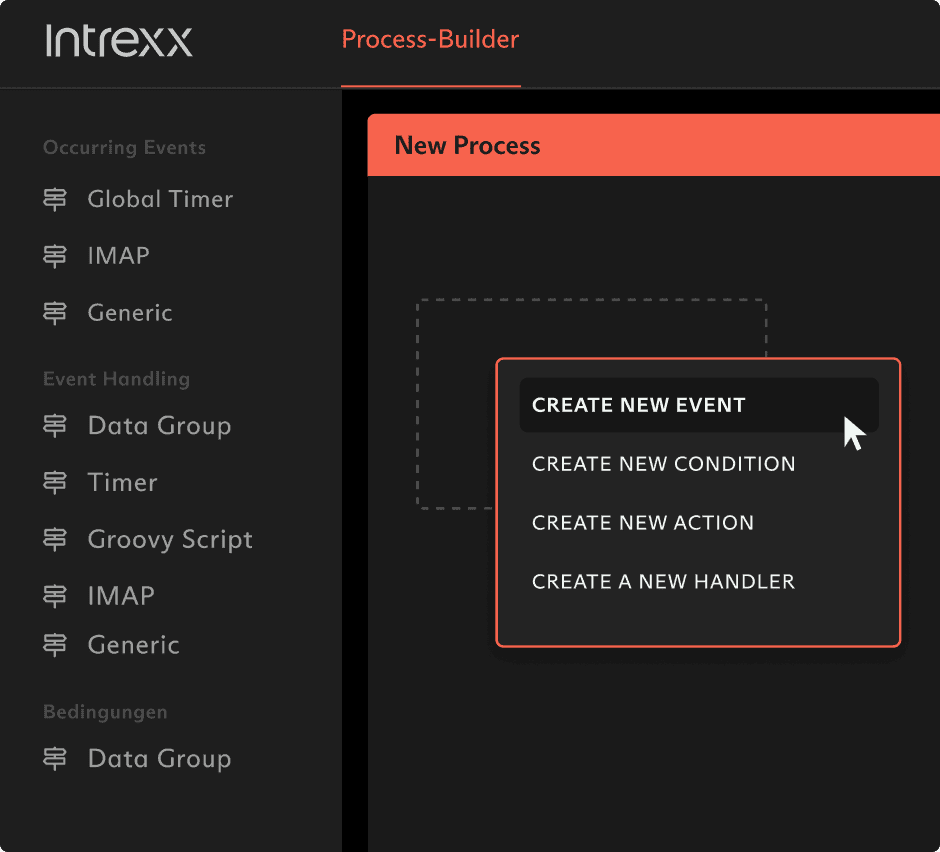Image resolution: width=940 pixels, height=852 pixels.
Task: Choose Create New Event from context menu
Action: tap(639, 405)
